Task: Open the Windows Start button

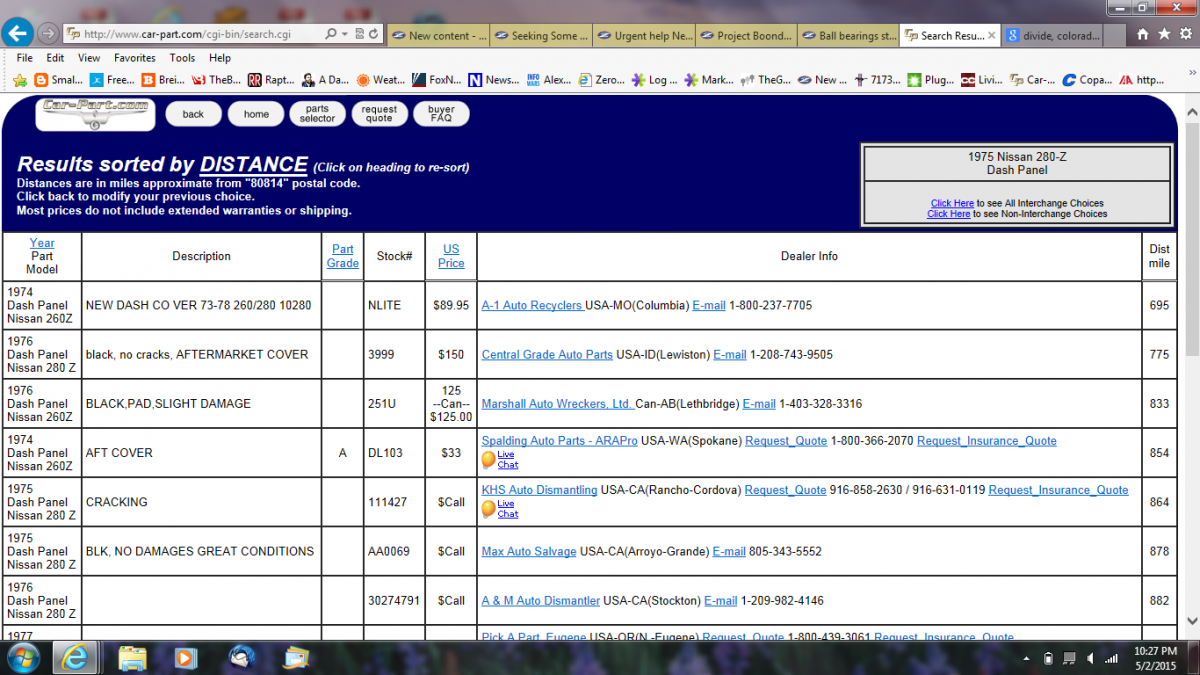Action: tap(22, 657)
